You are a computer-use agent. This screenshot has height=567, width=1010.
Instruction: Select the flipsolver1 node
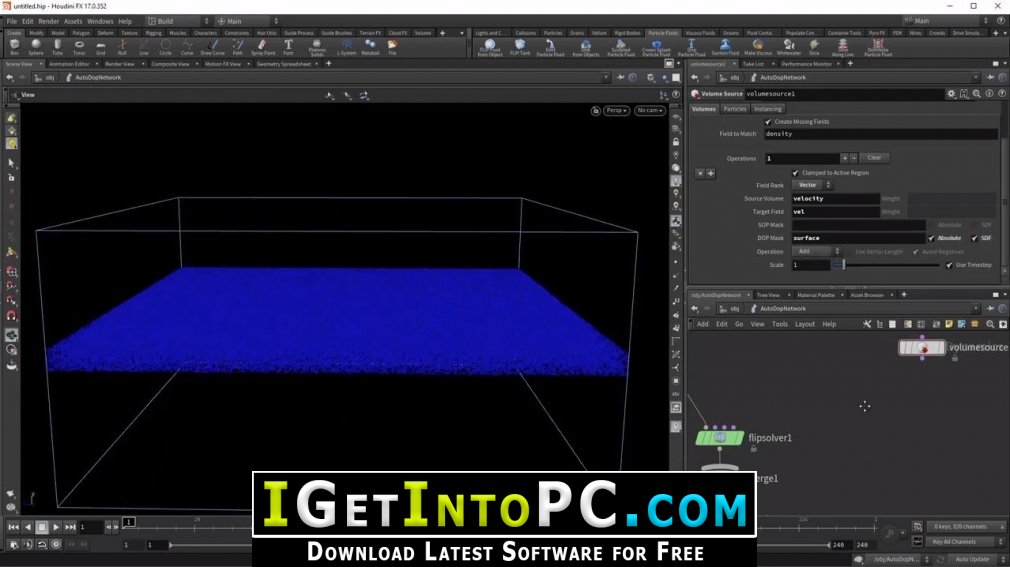[720, 438]
